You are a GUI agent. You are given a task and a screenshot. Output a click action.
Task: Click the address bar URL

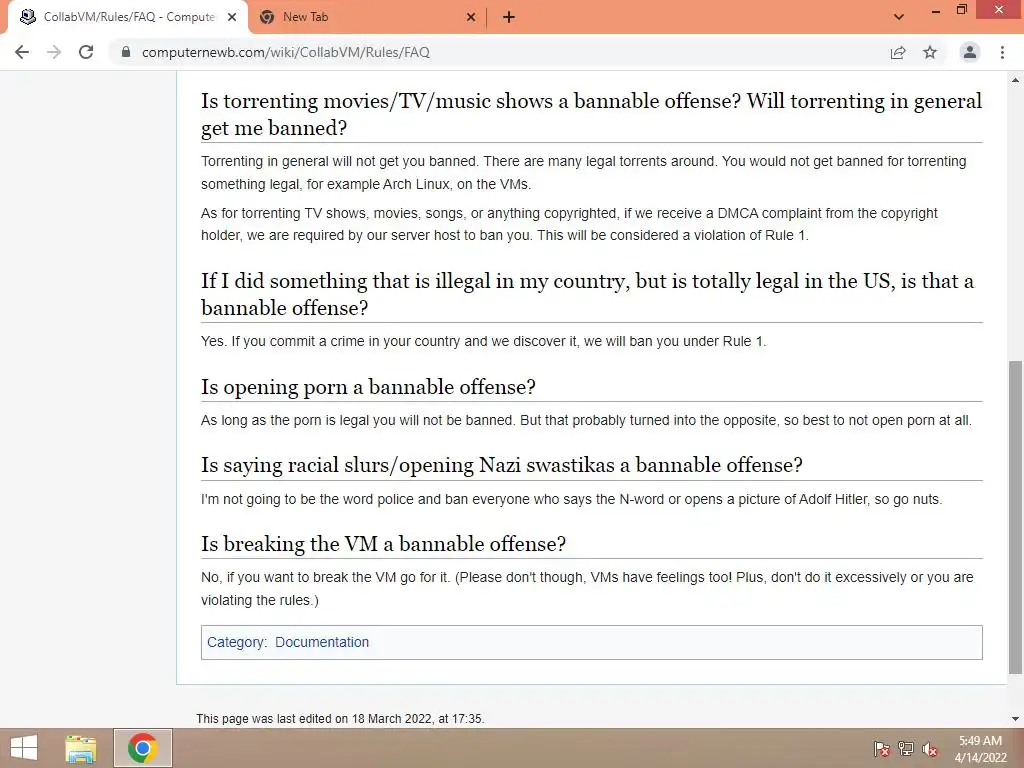click(x=286, y=52)
